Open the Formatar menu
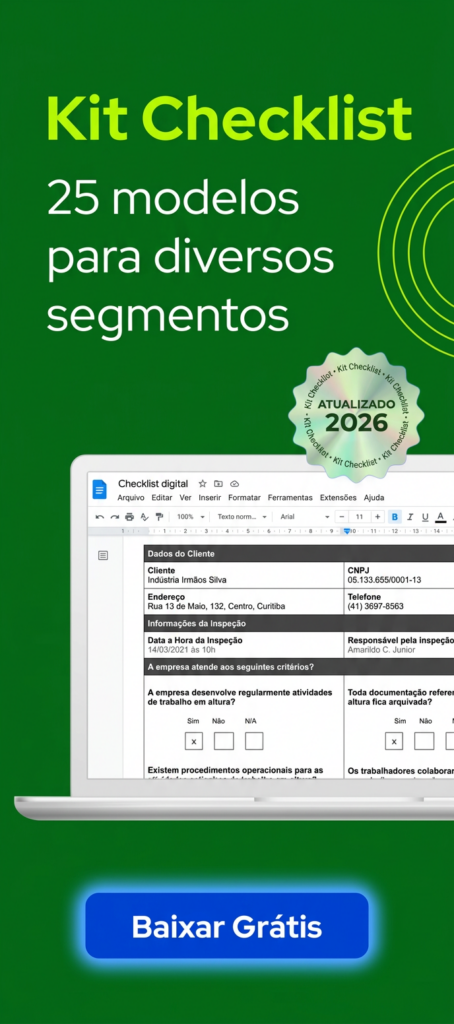Viewport: 454px width, 1024px height. [x=244, y=498]
